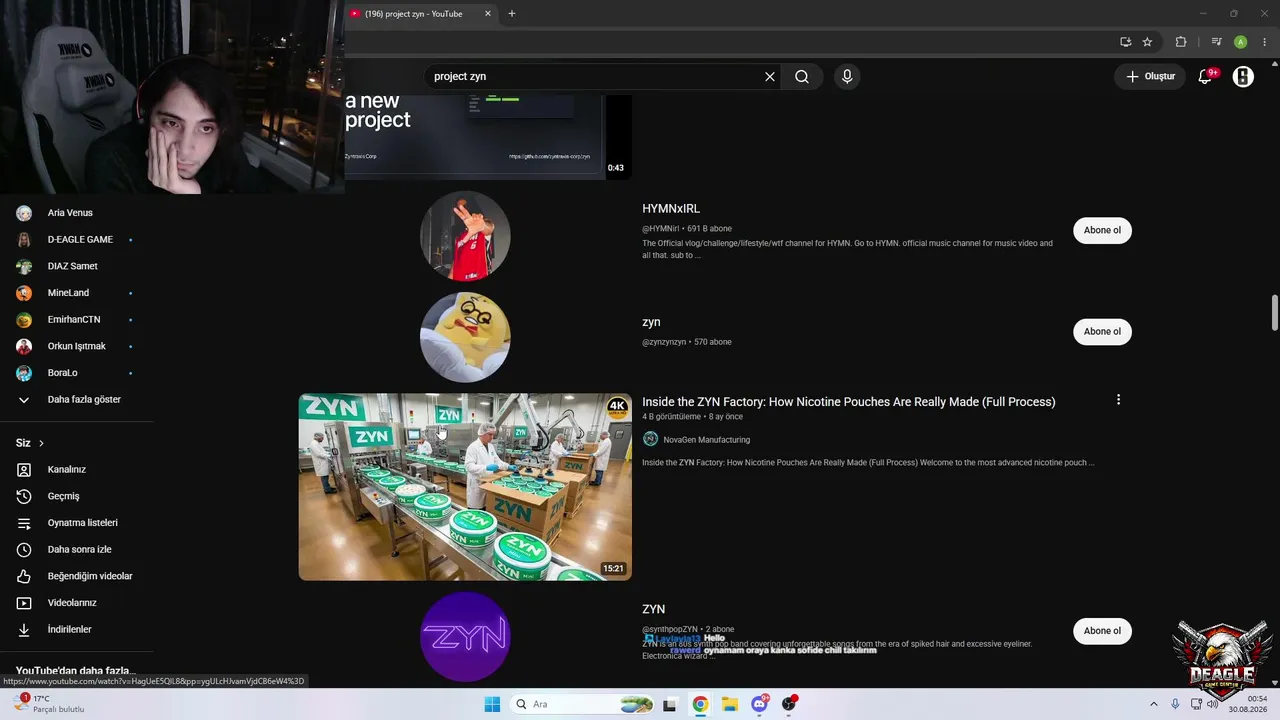Click the magnifier search button
1280x720 pixels.
[x=802, y=76]
